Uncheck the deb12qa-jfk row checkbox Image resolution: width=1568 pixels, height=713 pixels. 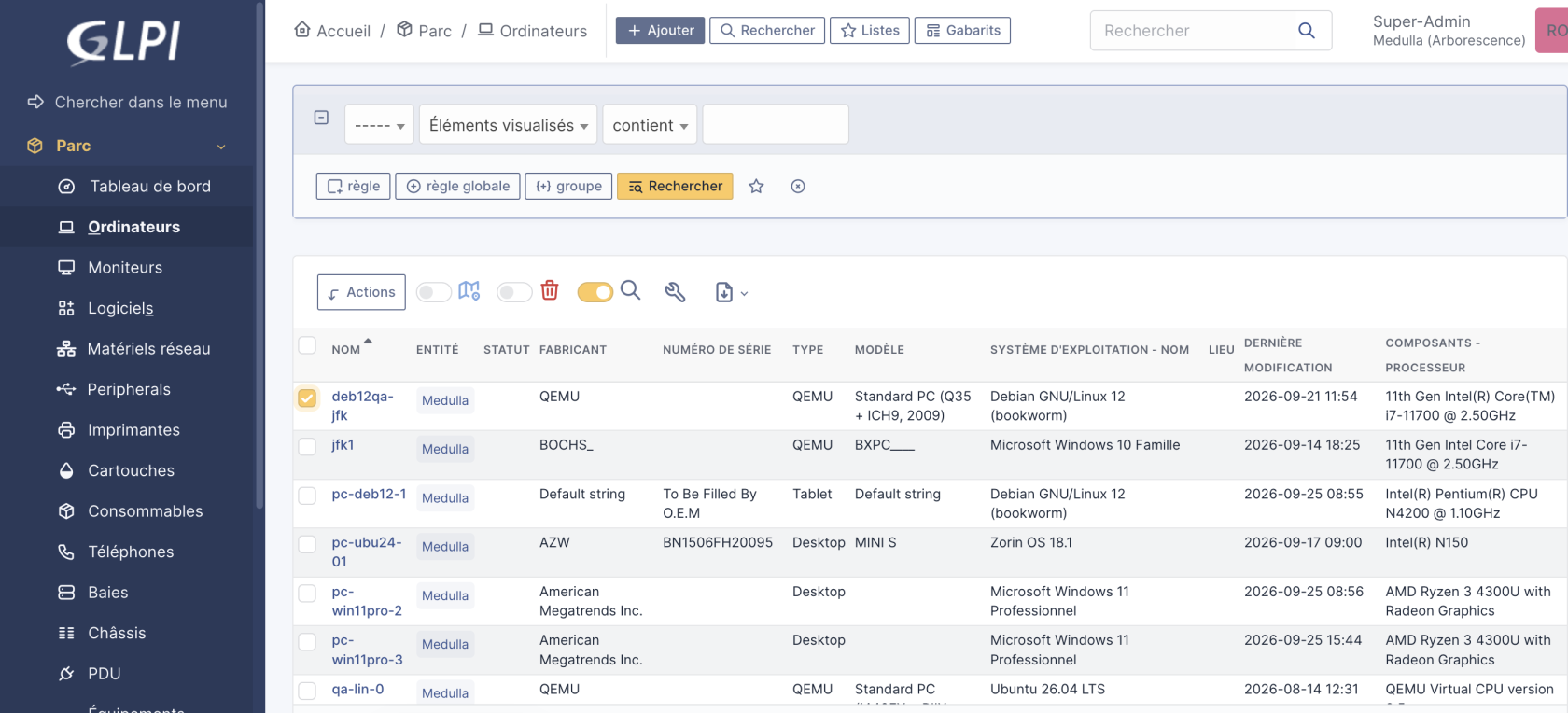coord(307,398)
